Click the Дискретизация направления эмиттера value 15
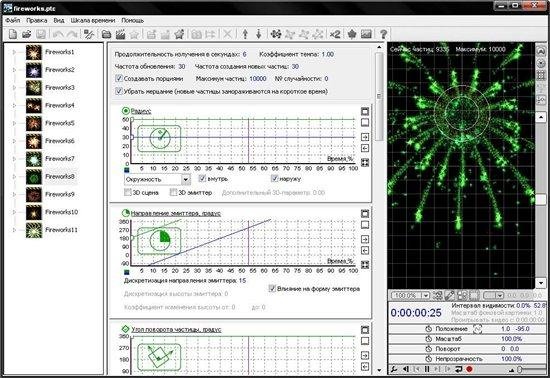This screenshot has height=378, width=550. click(x=242, y=281)
